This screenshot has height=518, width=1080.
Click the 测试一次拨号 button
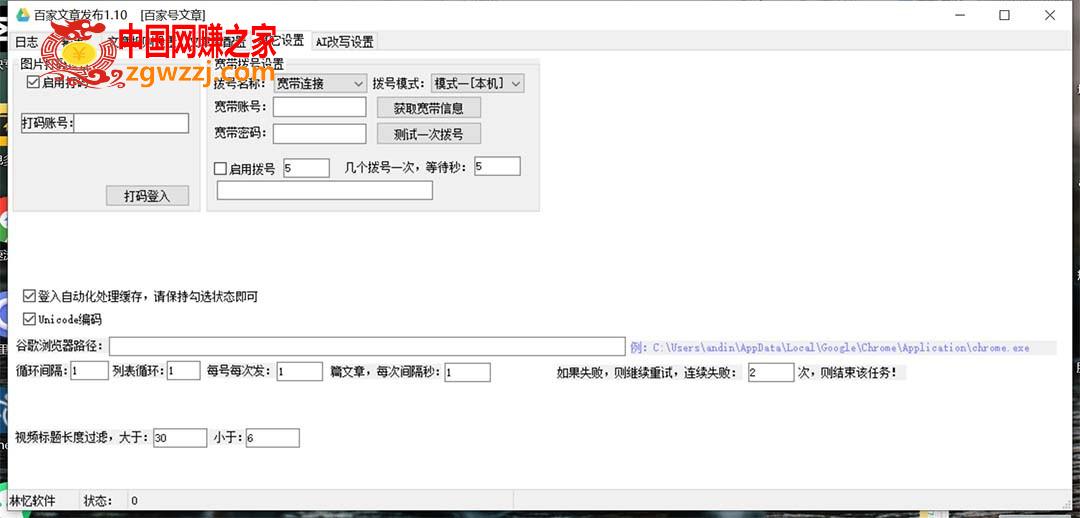pos(428,134)
